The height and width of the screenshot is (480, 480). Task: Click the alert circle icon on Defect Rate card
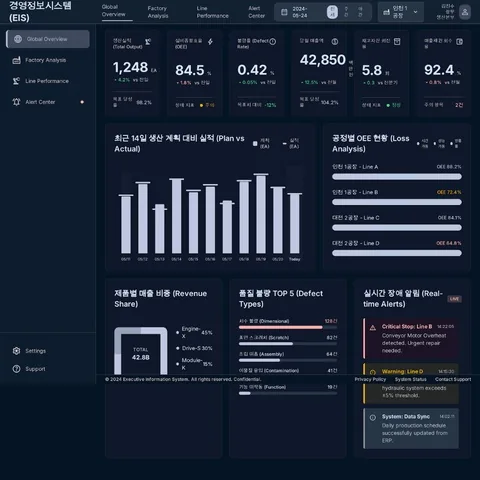click(273, 42)
